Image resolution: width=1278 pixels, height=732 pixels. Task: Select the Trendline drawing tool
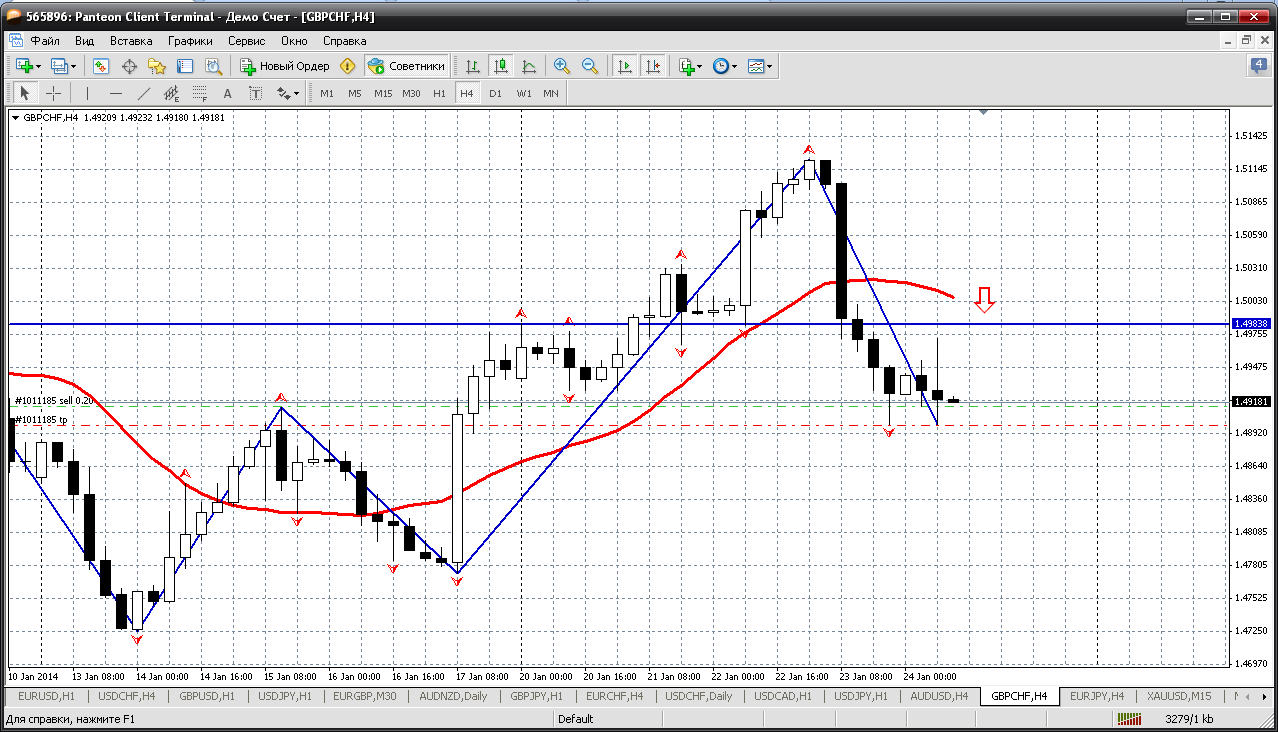(x=144, y=93)
